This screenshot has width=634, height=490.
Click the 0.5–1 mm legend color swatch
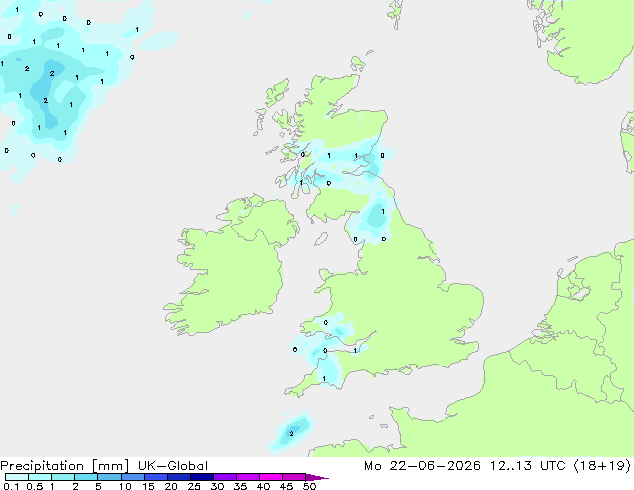[40, 477]
